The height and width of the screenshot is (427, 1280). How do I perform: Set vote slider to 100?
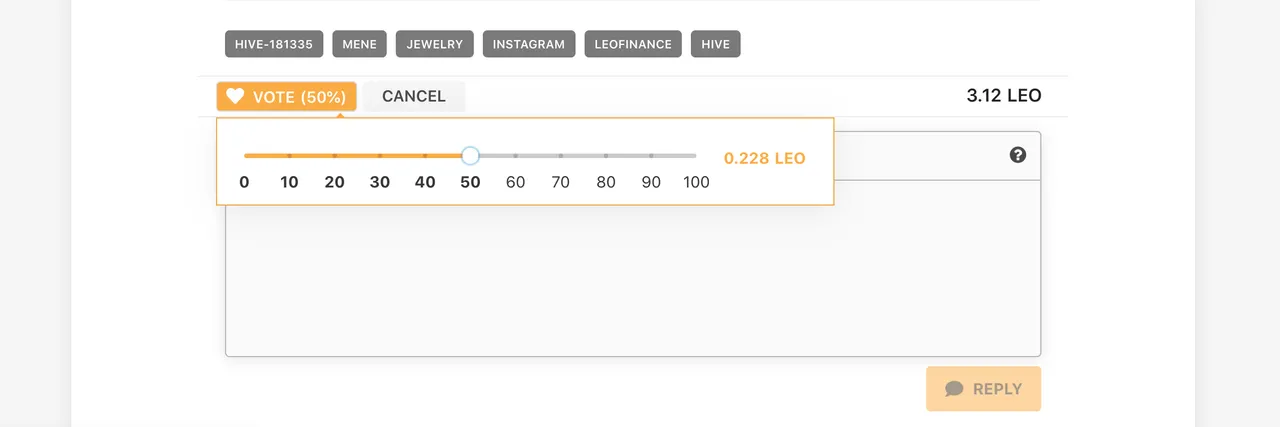click(696, 156)
